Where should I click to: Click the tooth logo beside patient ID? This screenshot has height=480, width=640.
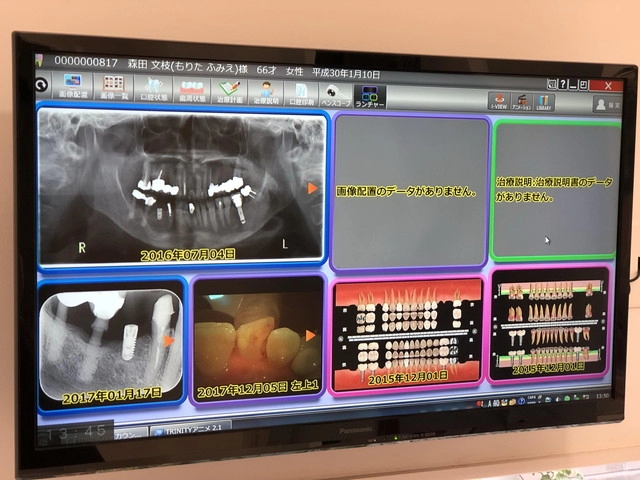[x=39, y=60]
